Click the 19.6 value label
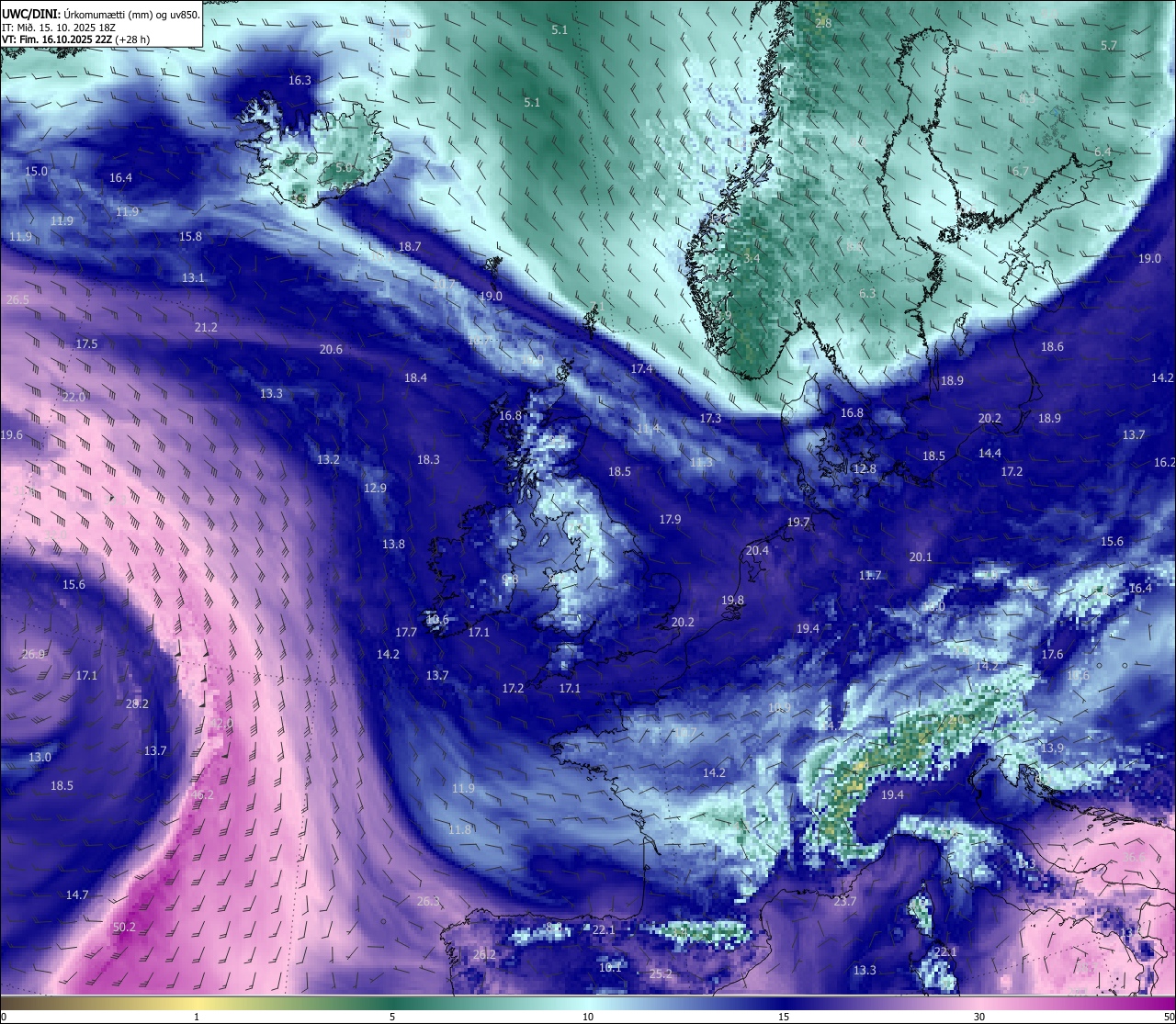The width and height of the screenshot is (1176, 1024). [x=11, y=436]
